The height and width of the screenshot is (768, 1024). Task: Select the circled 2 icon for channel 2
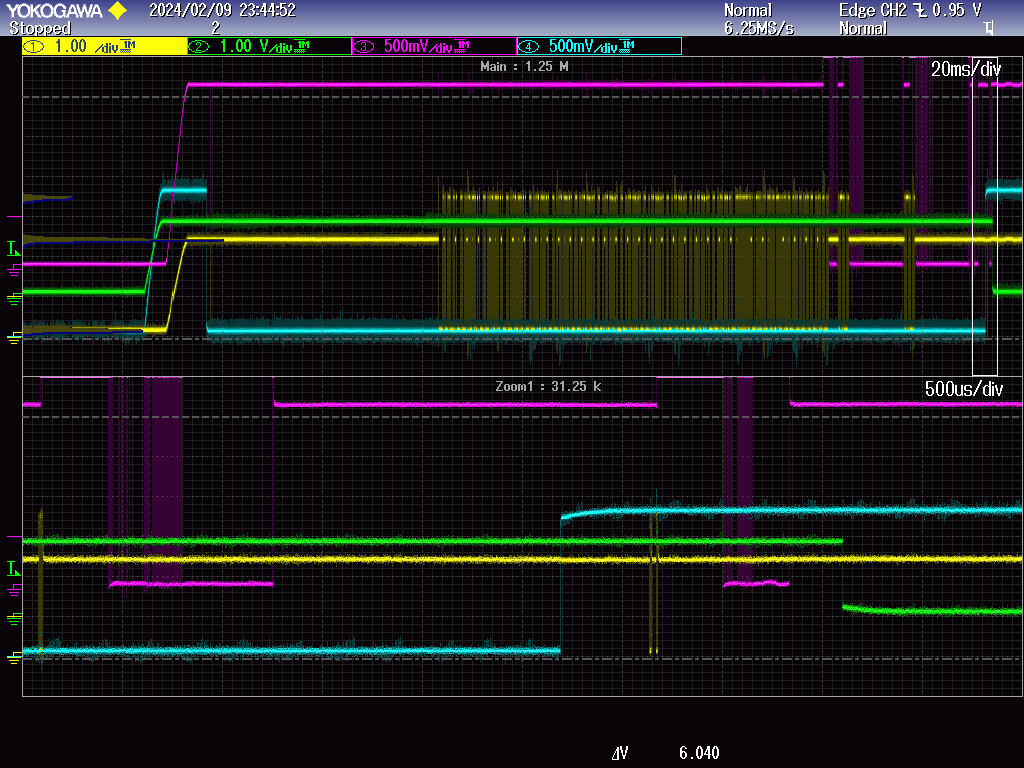click(x=198, y=45)
